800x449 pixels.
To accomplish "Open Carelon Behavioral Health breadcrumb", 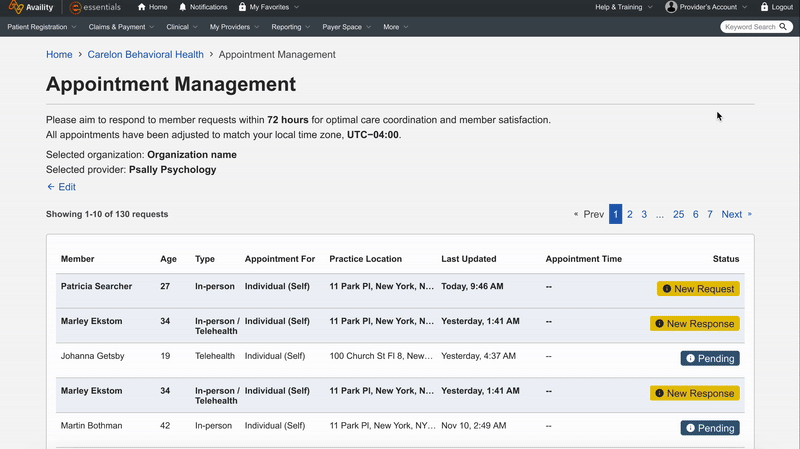I will [145, 55].
